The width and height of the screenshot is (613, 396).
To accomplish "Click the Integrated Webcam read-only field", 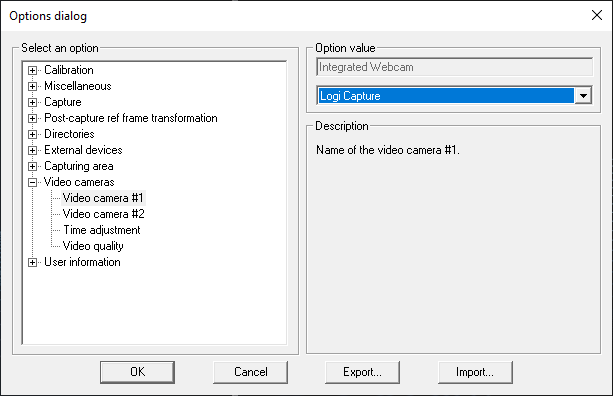I will 454,67.
